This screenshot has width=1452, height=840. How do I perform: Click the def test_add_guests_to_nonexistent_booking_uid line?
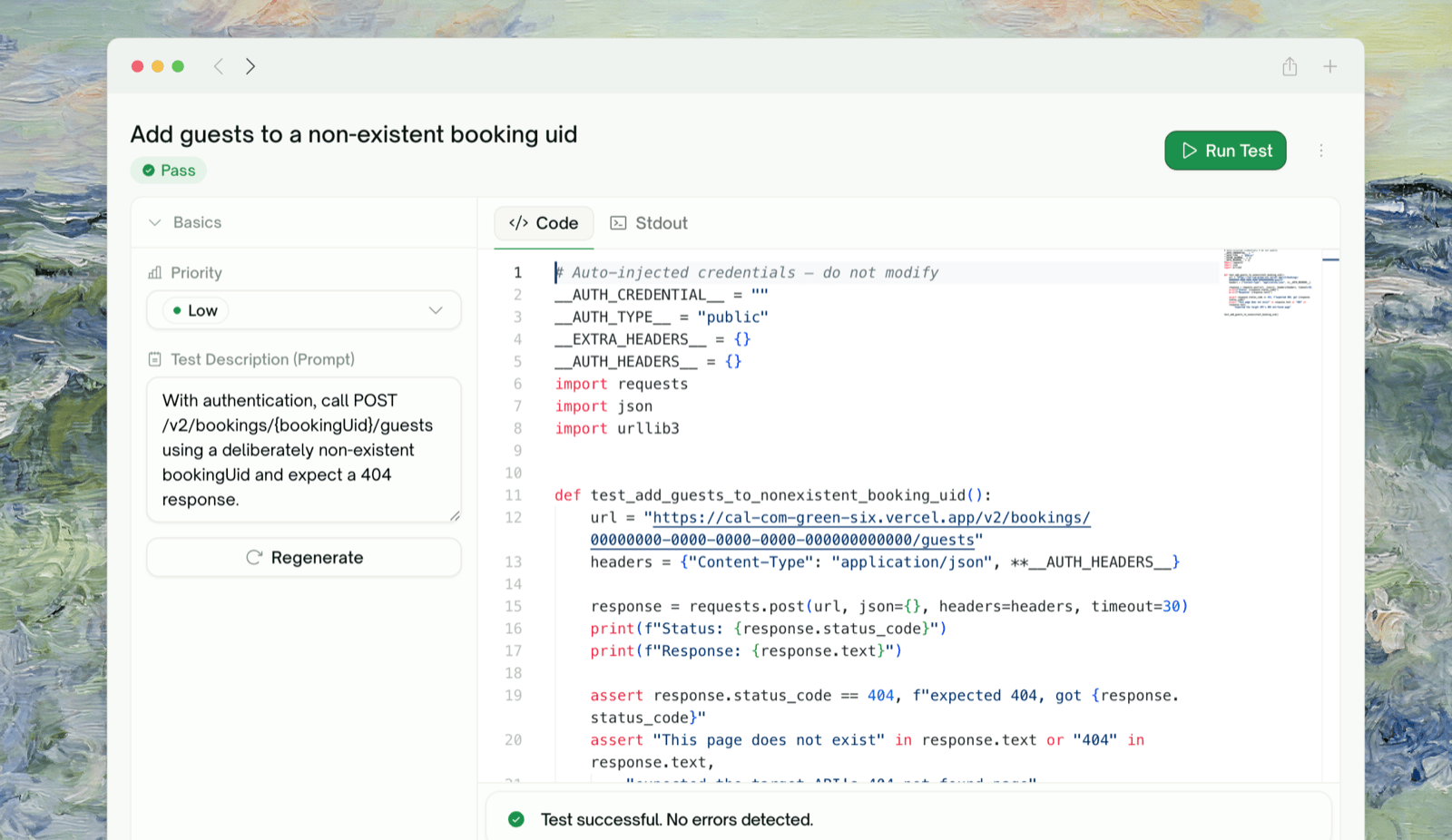pyautogui.click(x=773, y=495)
